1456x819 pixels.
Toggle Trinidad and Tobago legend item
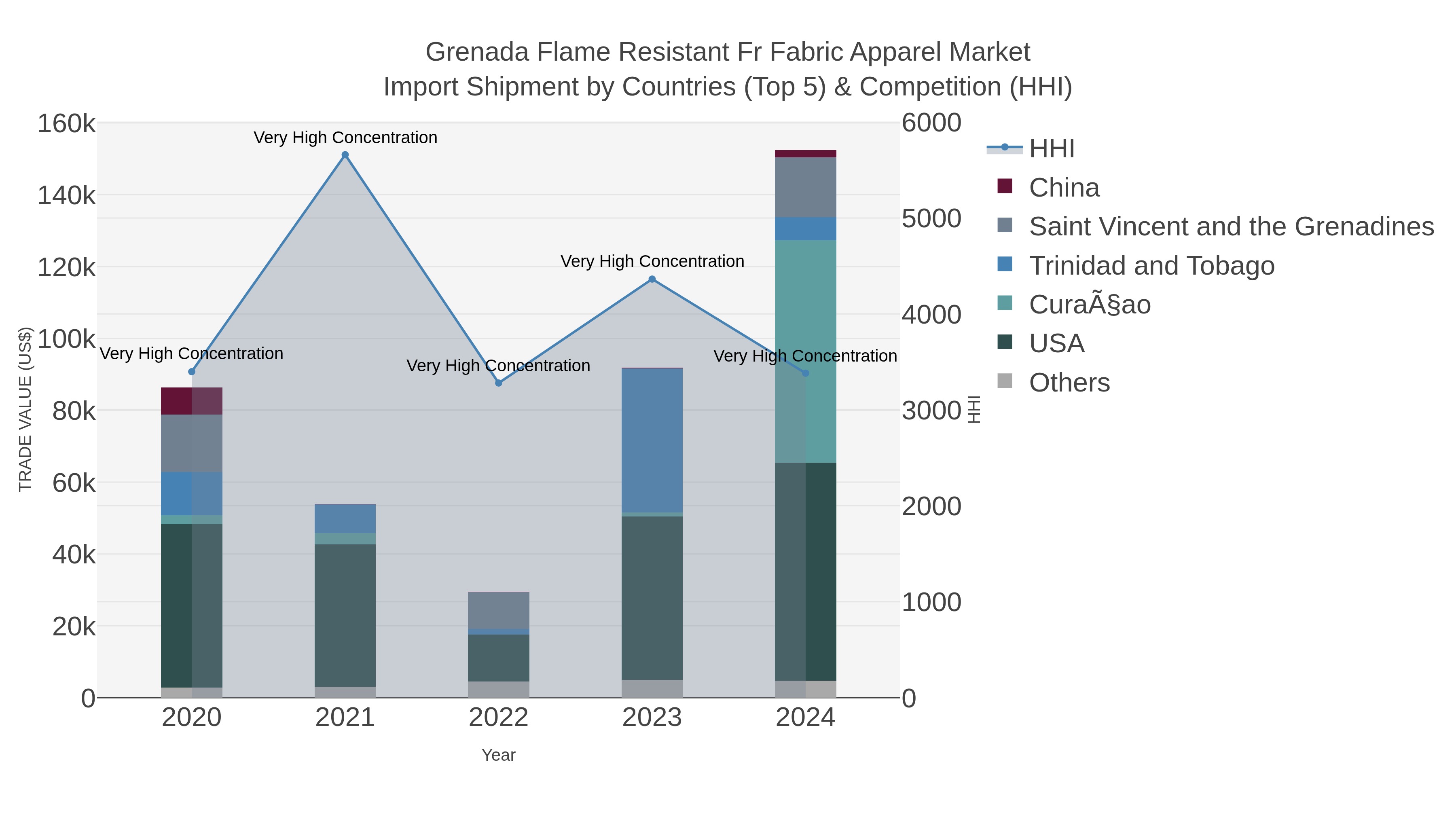(1136, 266)
